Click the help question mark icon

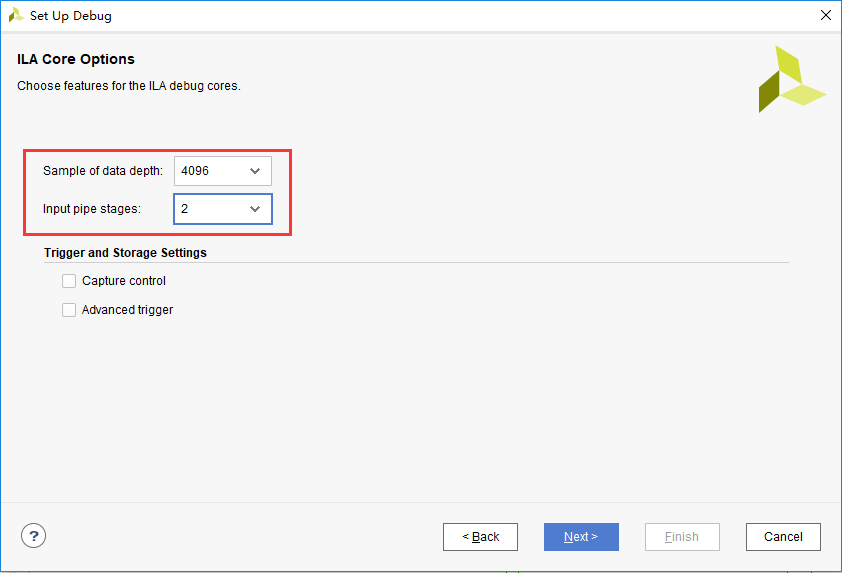point(33,535)
